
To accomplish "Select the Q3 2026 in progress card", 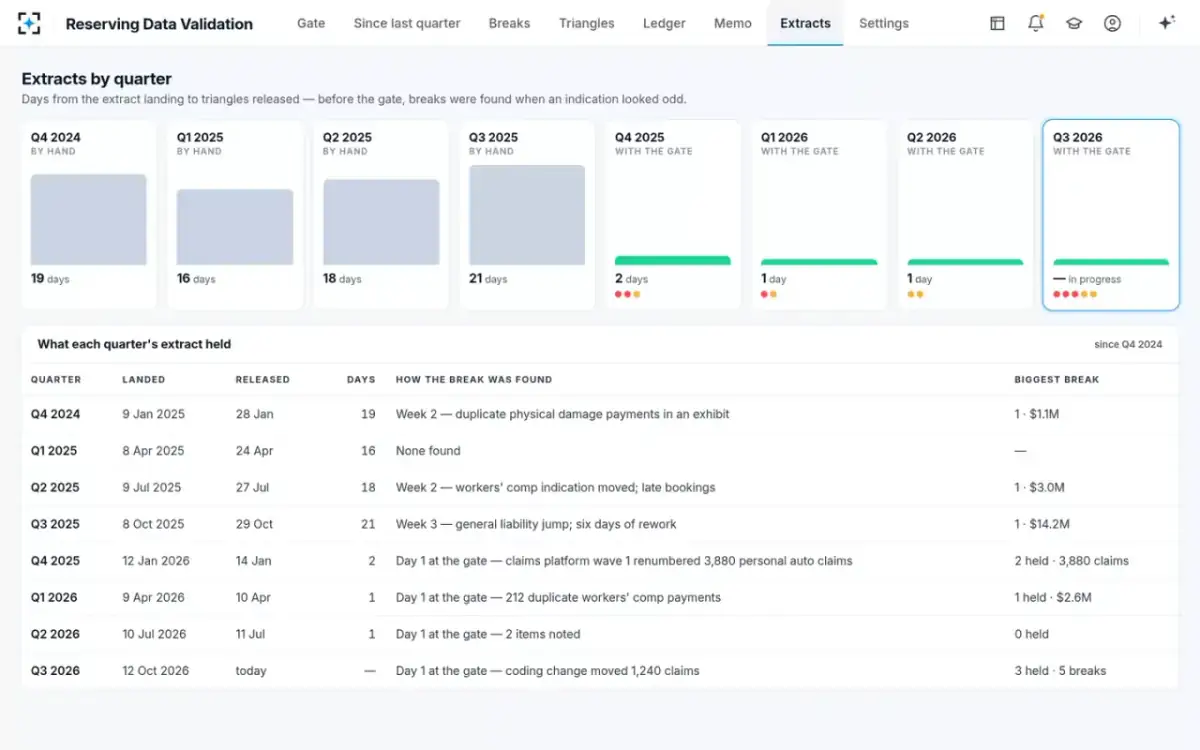I will [1111, 215].
